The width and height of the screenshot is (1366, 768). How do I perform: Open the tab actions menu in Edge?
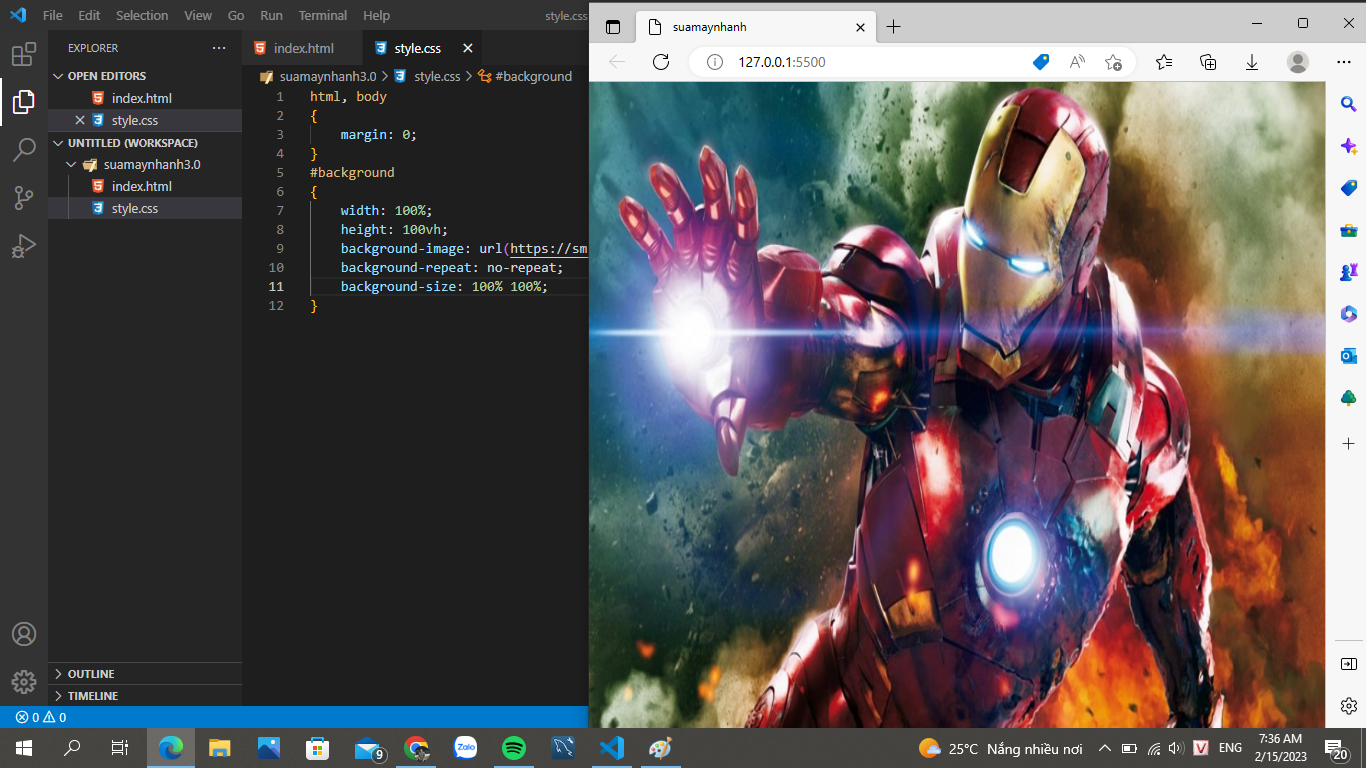pos(613,27)
